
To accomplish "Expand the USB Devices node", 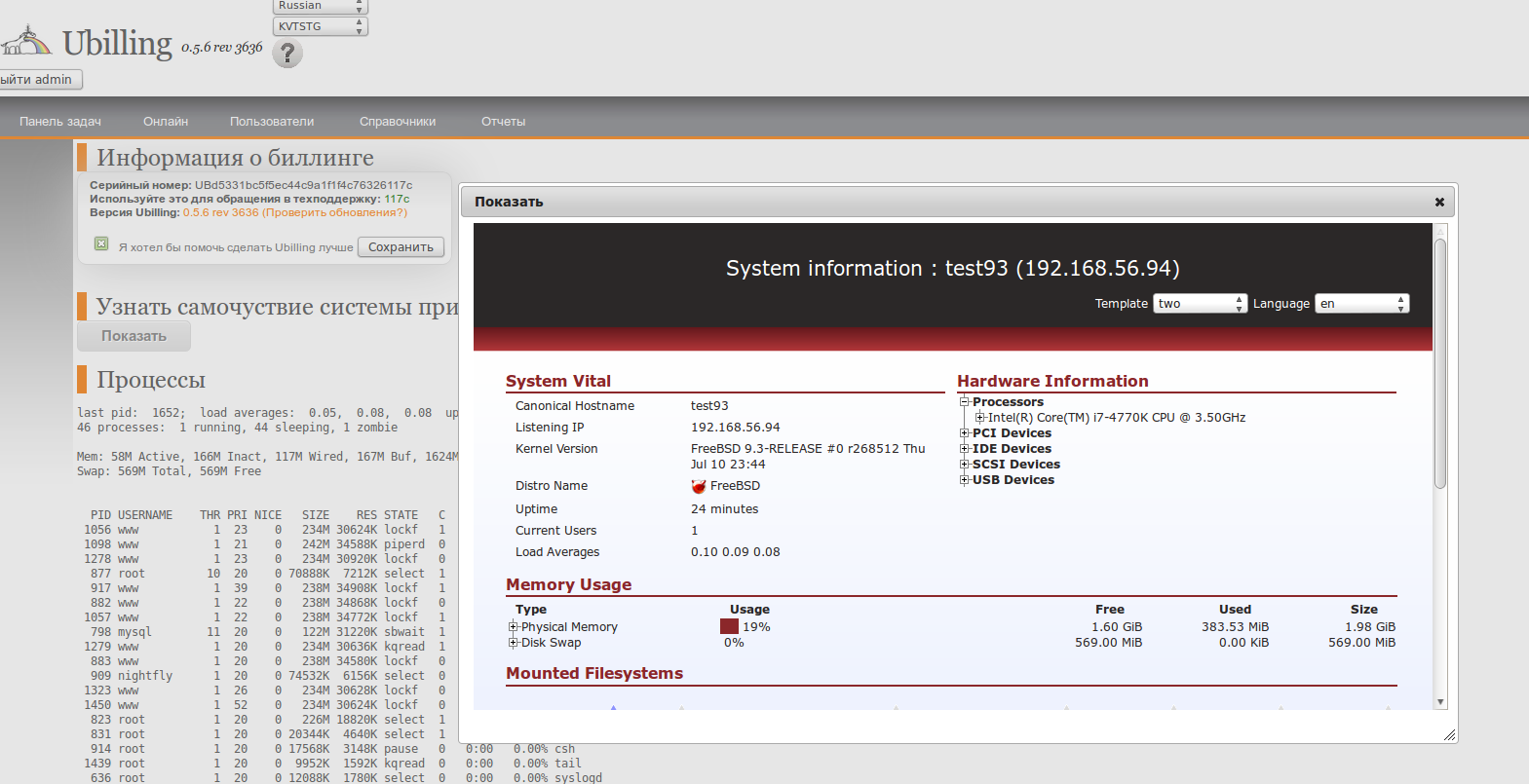I will point(964,480).
